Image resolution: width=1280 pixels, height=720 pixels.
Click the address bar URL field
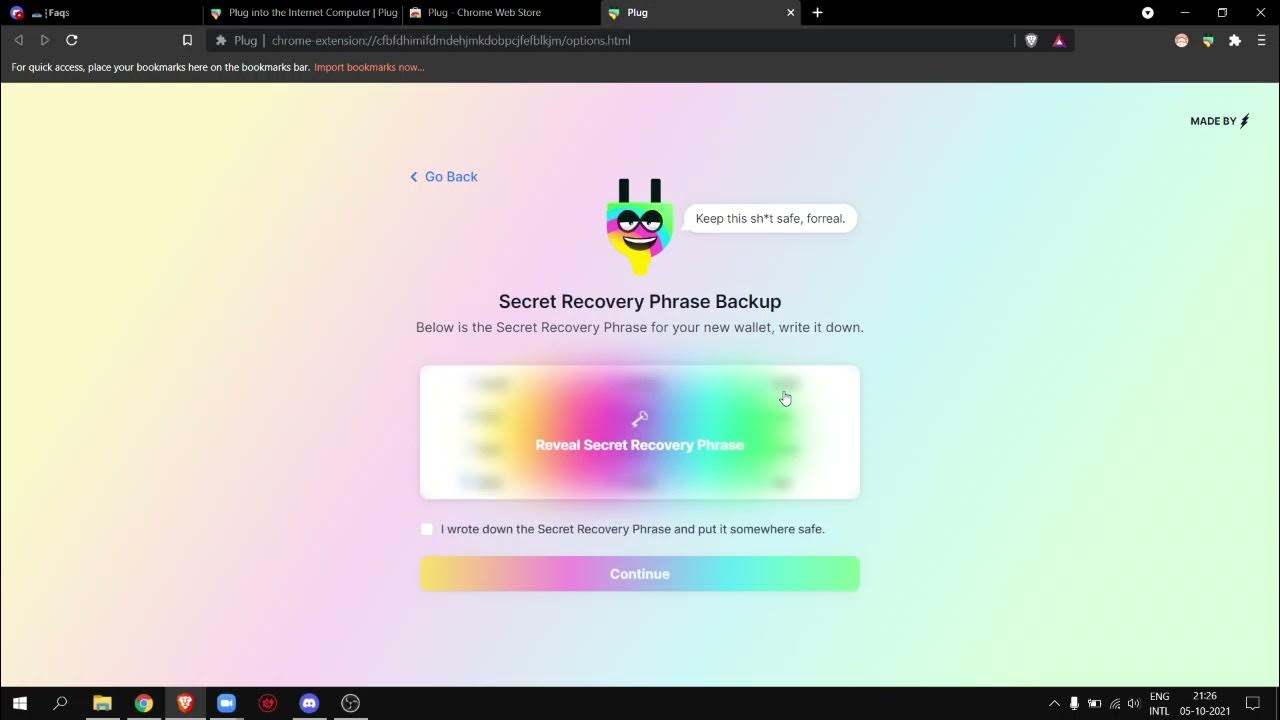click(x=640, y=41)
